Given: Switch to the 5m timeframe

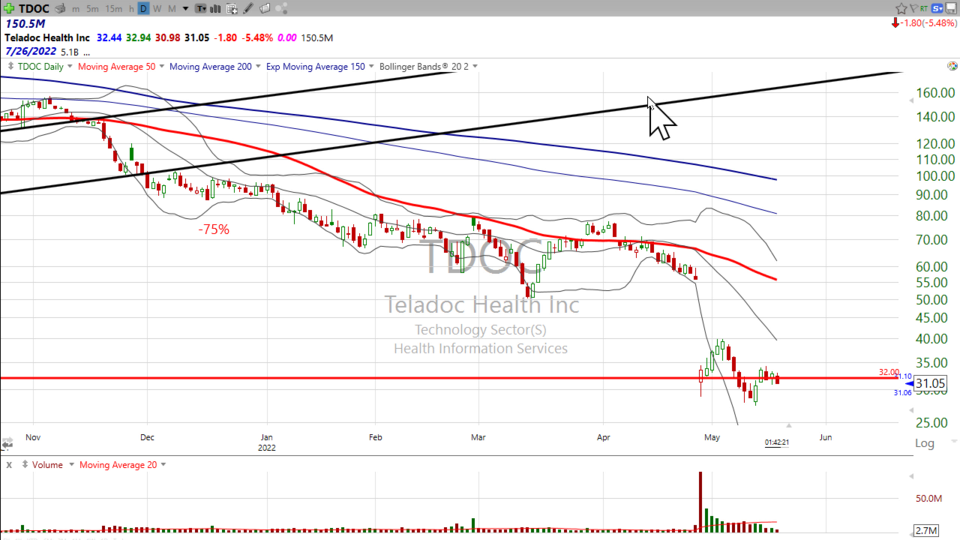Looking at the screenshot, I should click(x=92, y=8).
